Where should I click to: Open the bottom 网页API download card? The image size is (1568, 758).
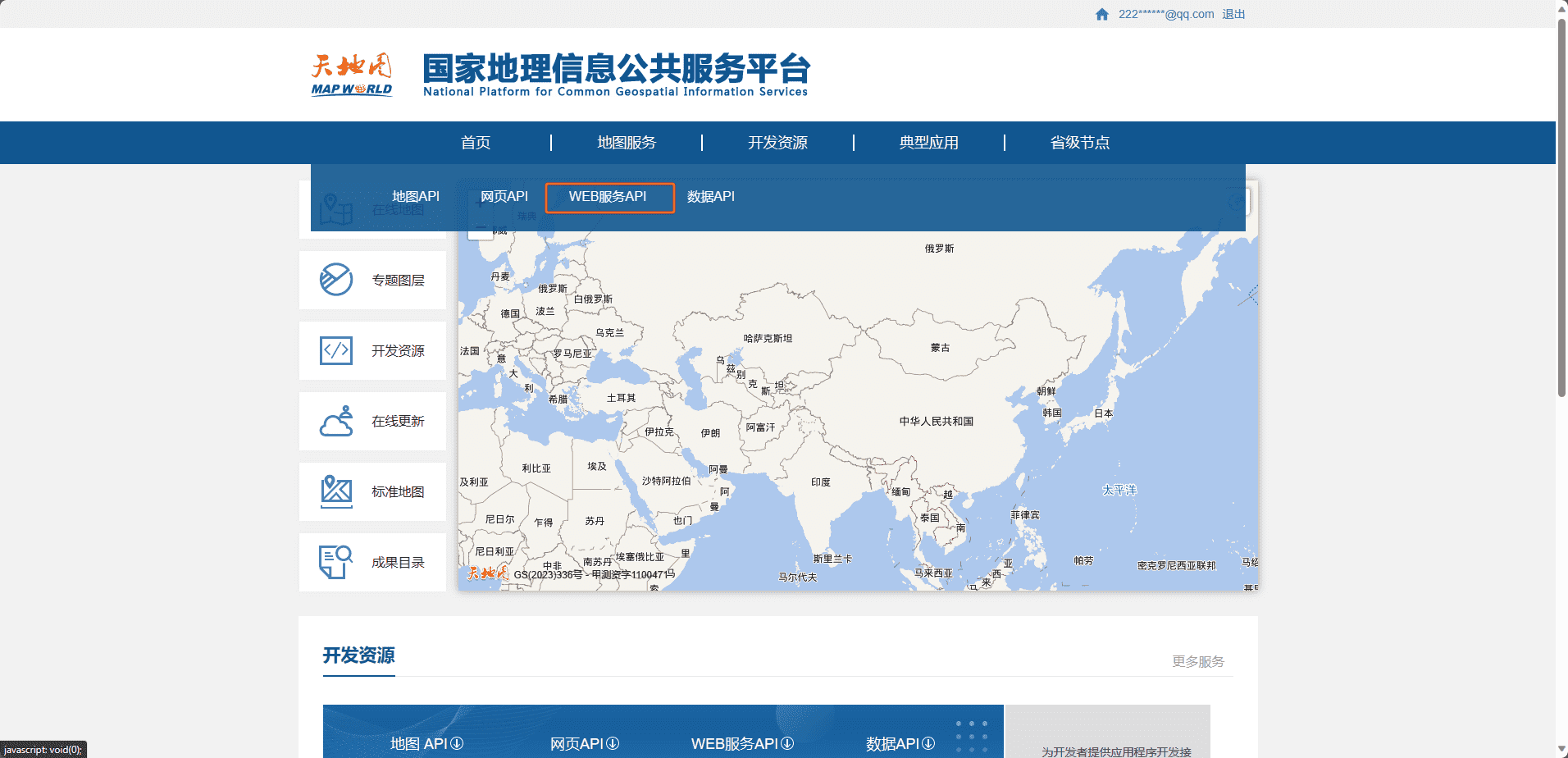[x=585, y=743]
